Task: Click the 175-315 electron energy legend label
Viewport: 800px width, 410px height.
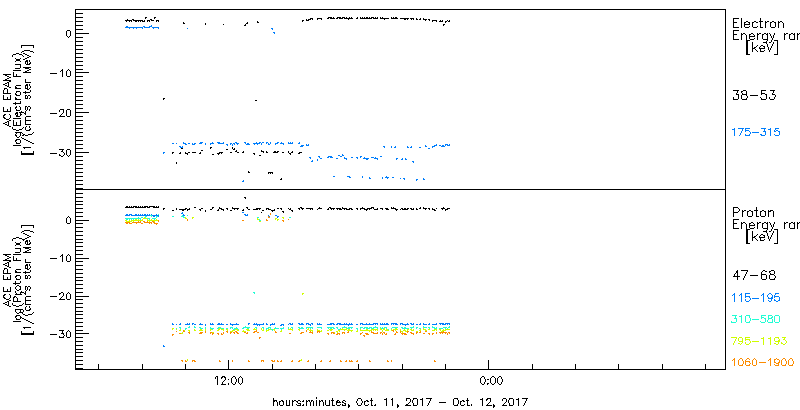Action: (x=756, y=133)
